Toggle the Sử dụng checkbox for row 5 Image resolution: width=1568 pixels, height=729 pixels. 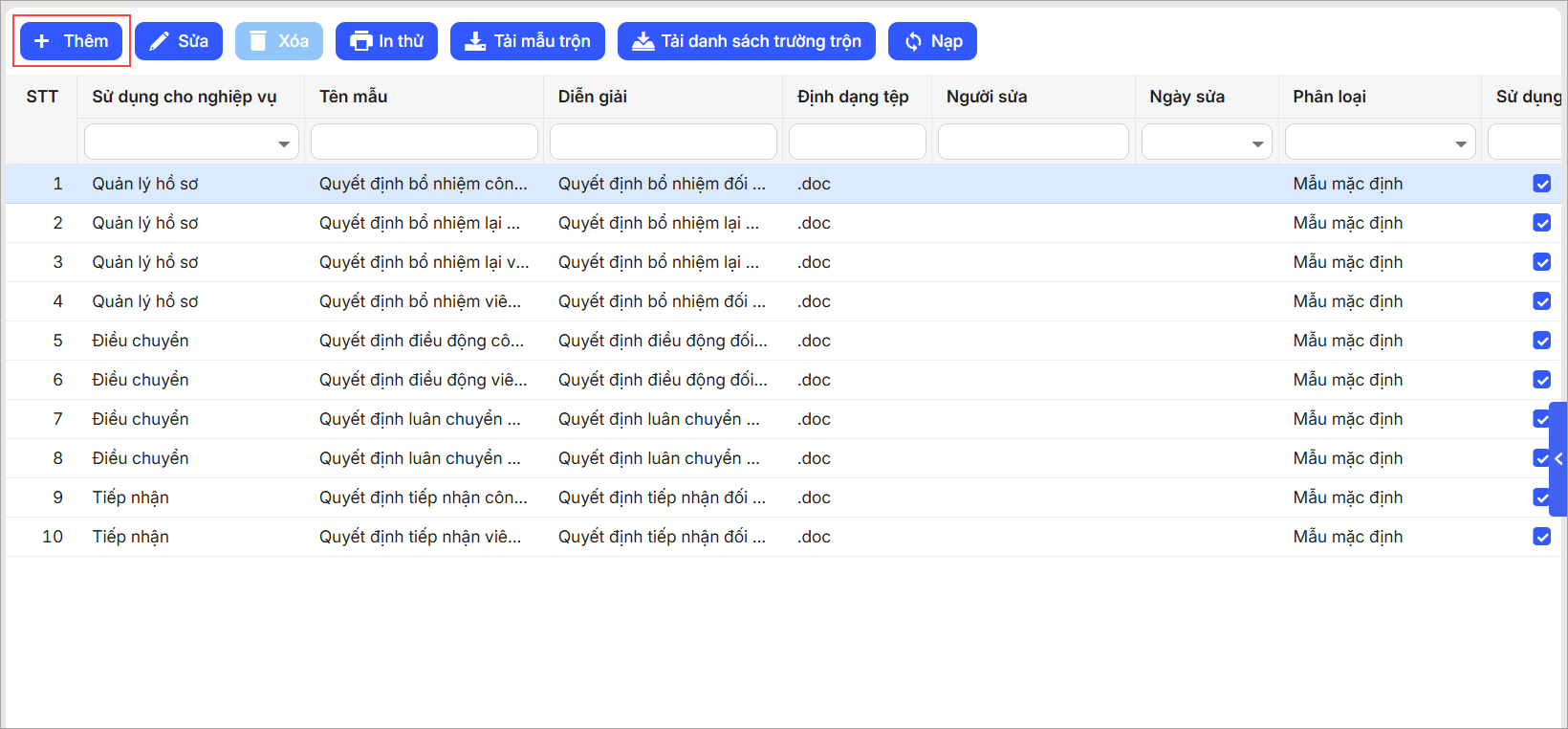point(1541,341)
